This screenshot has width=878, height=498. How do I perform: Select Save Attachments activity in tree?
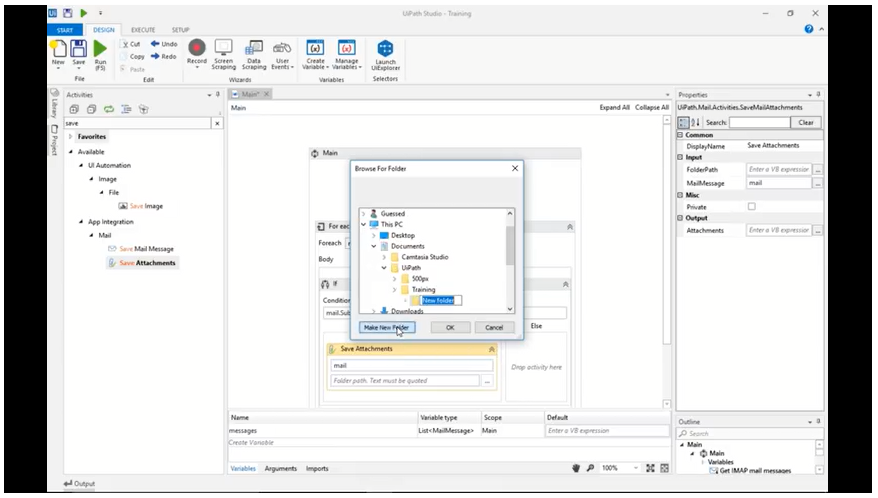pos(142,263)
